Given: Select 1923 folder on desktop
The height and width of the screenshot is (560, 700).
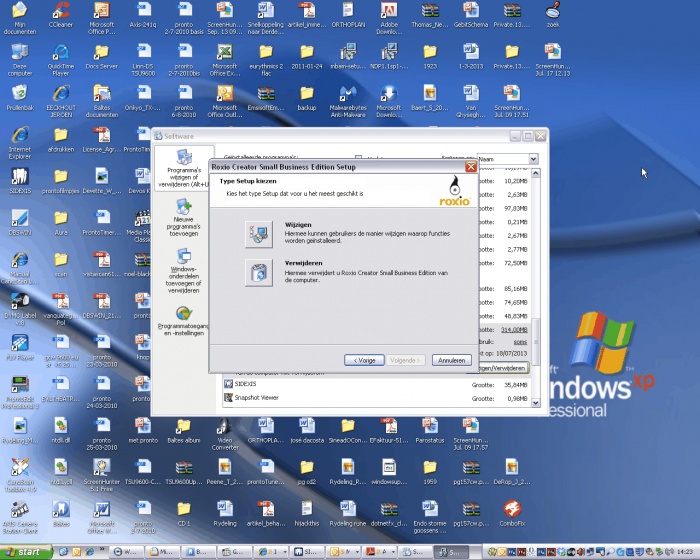Looking at the screenshot, I should click(430, 56).
